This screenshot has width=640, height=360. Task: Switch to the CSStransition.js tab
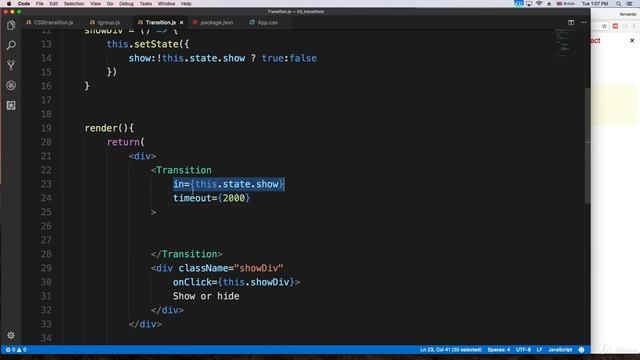[49, 22]
